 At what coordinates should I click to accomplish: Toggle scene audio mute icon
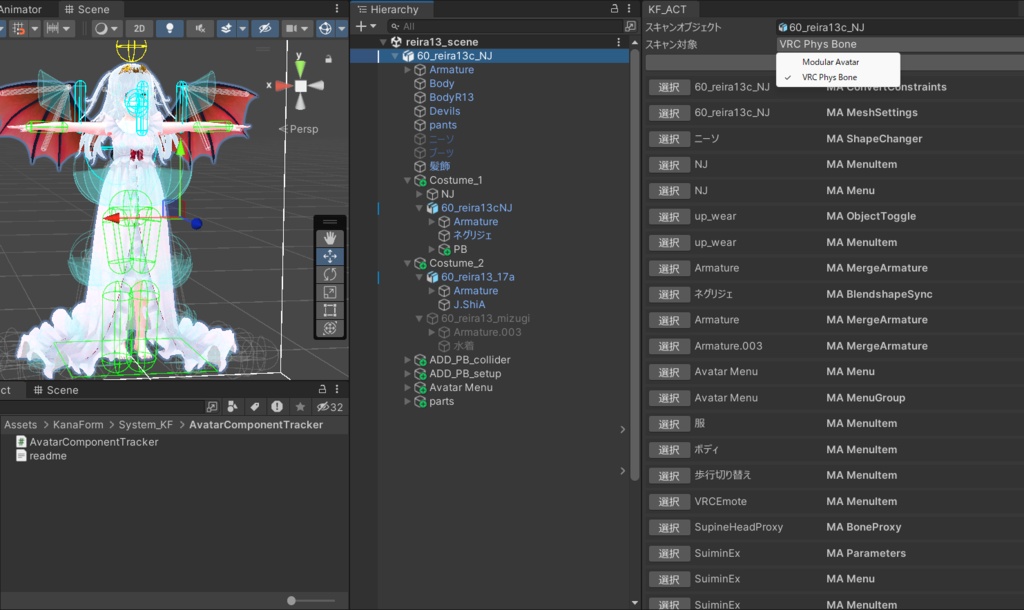pyautogui.click(x=200, y=28)
